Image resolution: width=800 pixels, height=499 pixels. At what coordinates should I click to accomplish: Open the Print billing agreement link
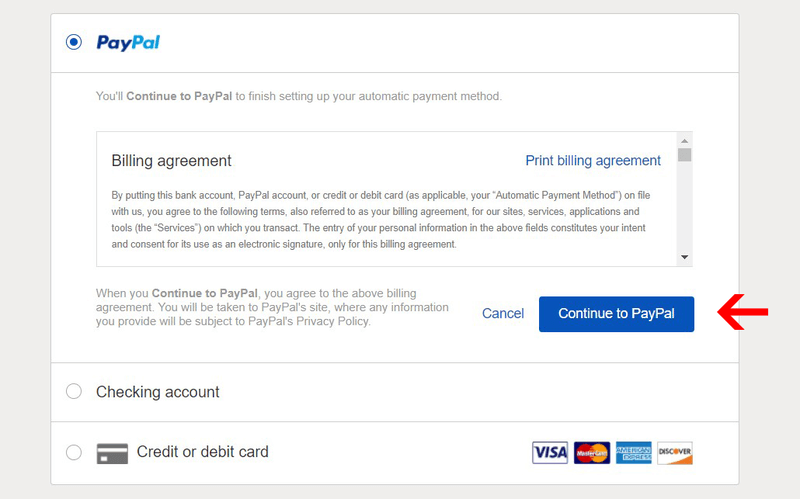click(x=593, y=161)
